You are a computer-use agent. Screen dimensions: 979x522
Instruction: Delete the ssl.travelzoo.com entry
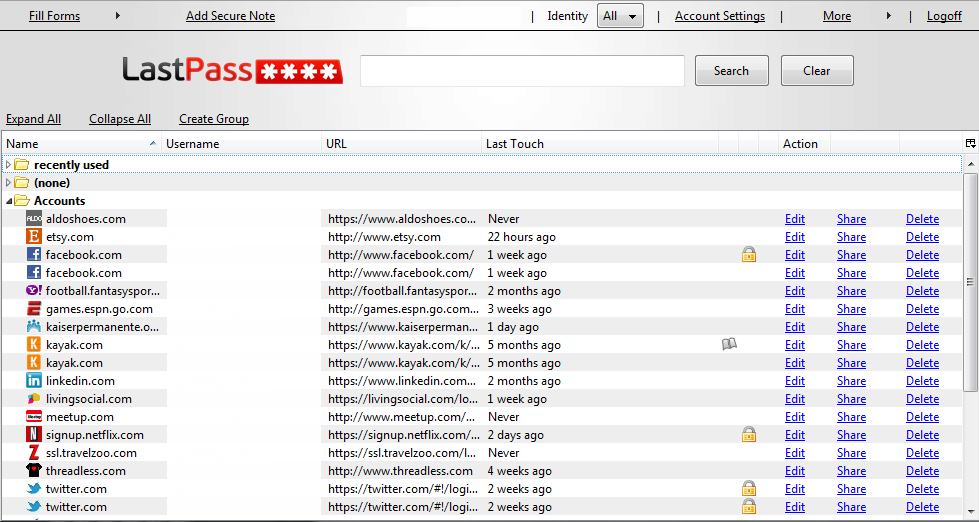[x=923, y=453]
